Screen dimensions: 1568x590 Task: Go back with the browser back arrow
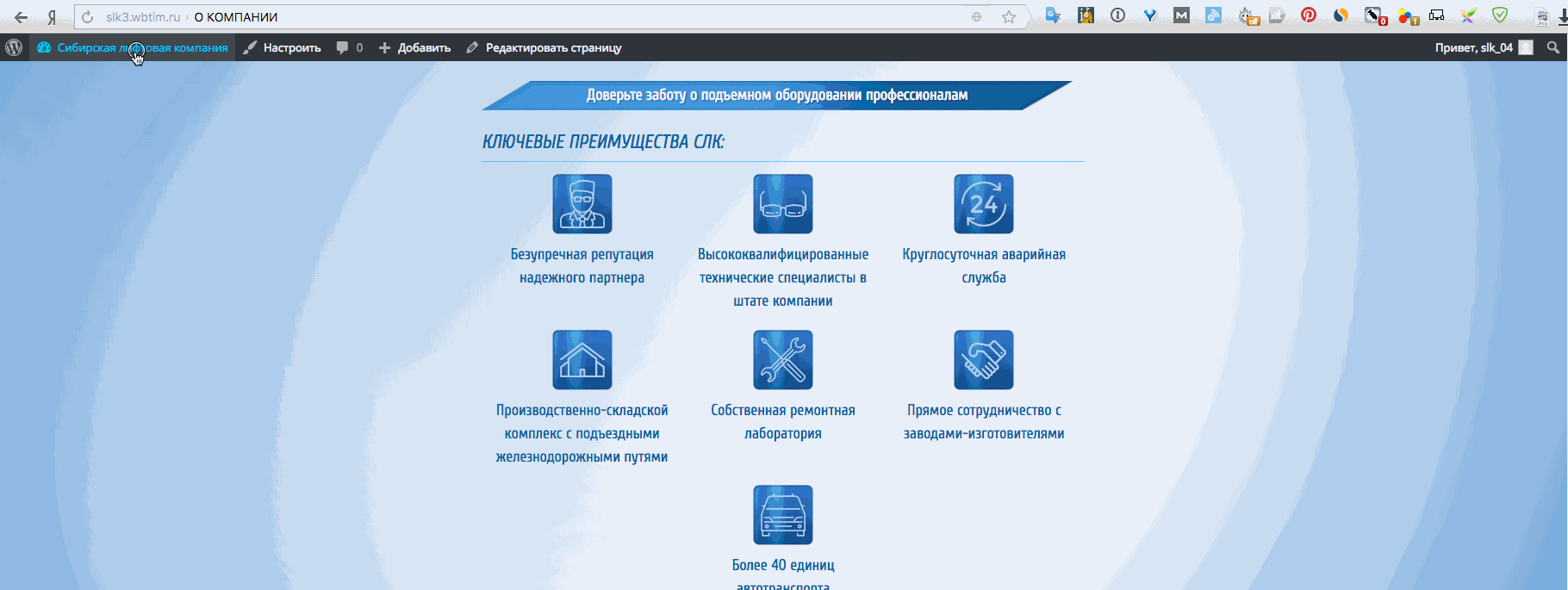(x=21, y=17)
